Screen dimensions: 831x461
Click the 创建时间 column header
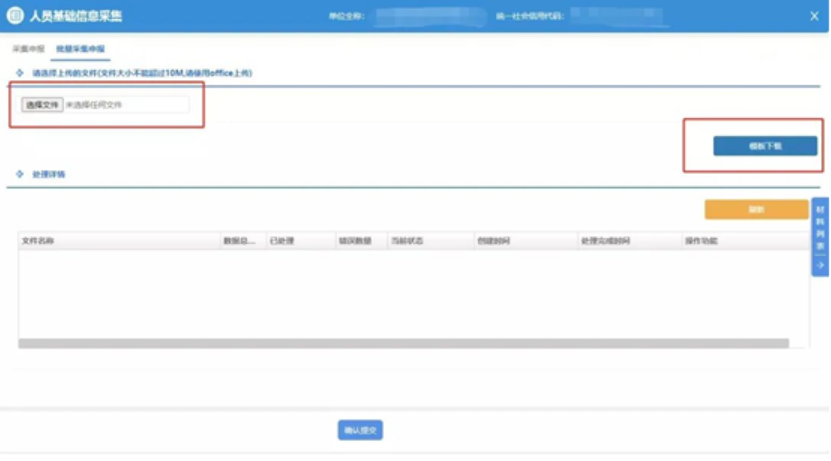pyautogui.click(x=526, y=241)
